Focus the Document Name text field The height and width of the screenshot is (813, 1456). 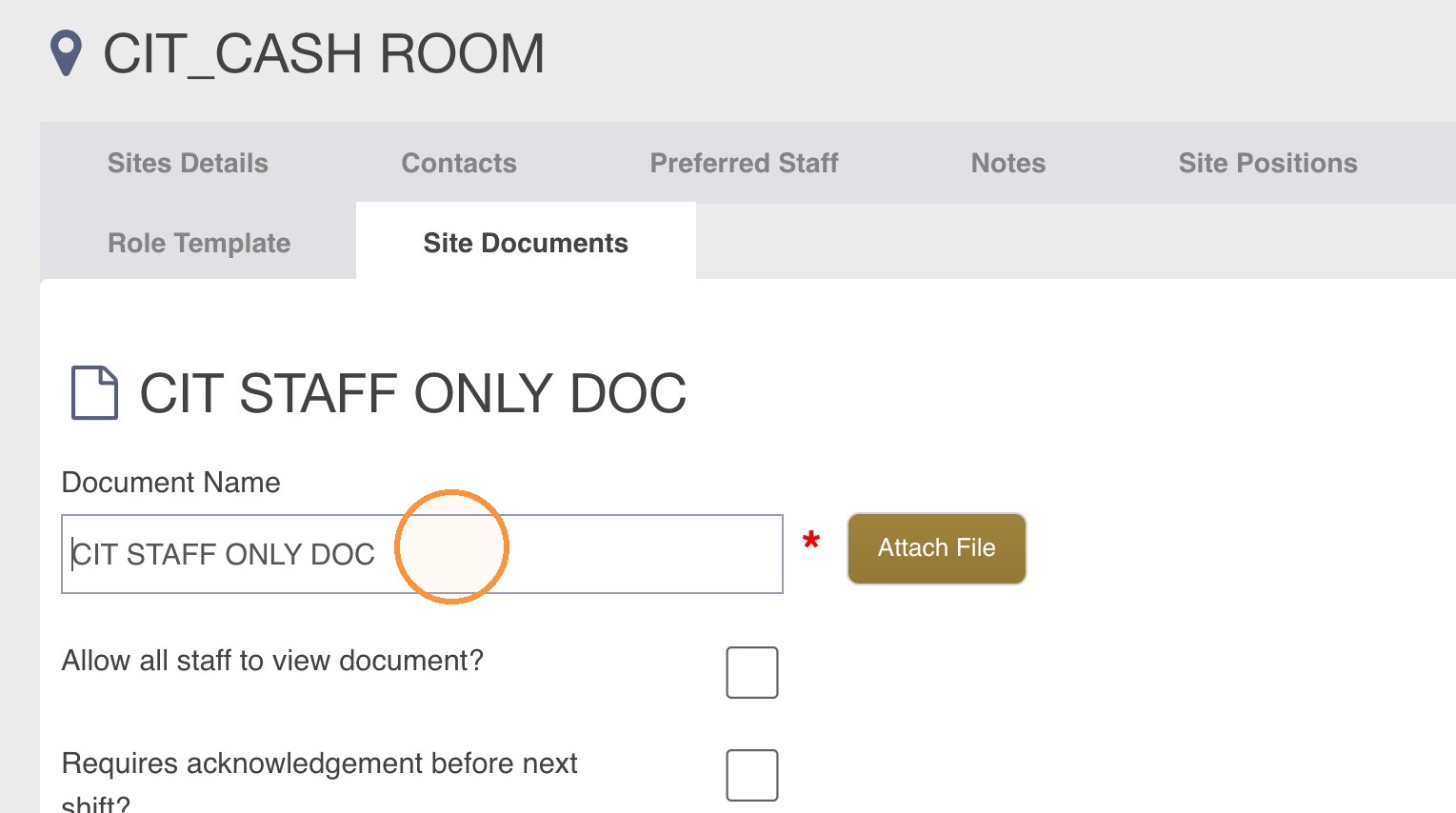(x=422, y=554)
